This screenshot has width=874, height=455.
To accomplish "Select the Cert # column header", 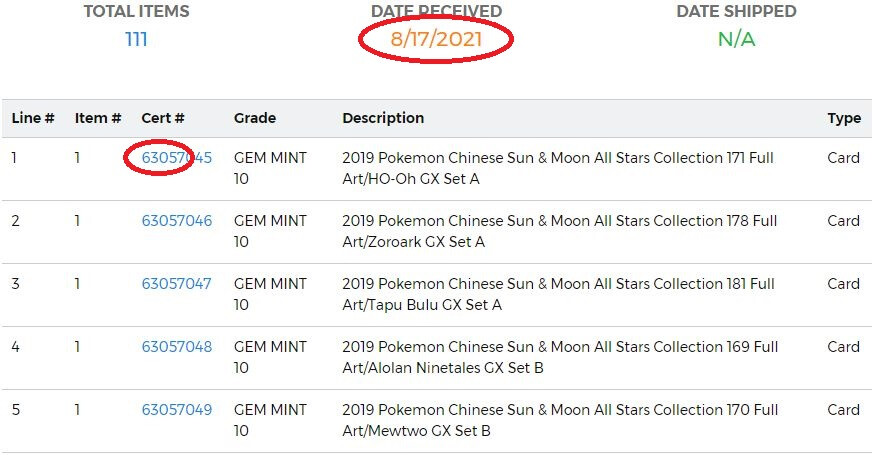I will click(x=163, y=118).
